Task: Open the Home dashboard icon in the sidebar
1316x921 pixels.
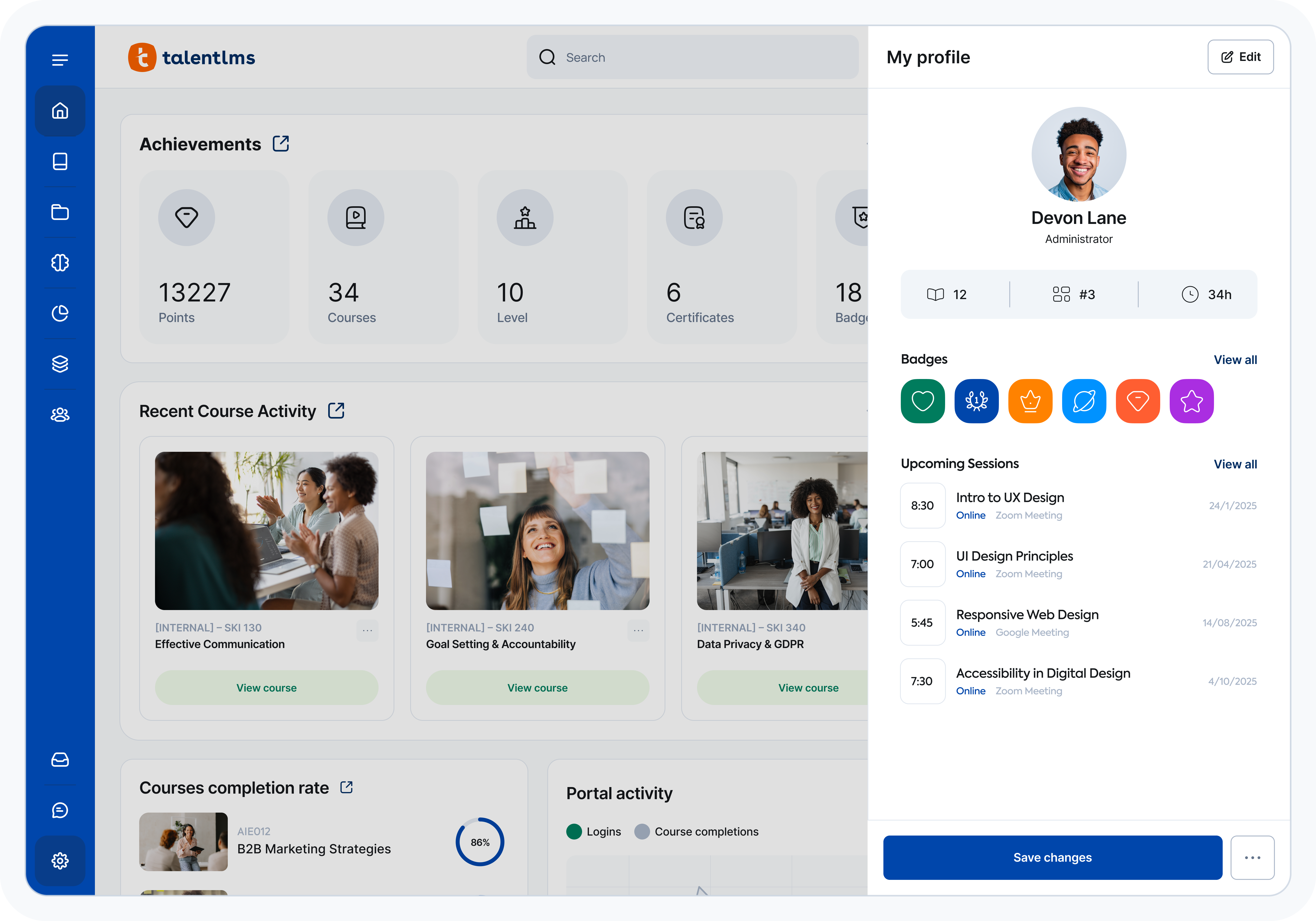Action: point(60,111)
